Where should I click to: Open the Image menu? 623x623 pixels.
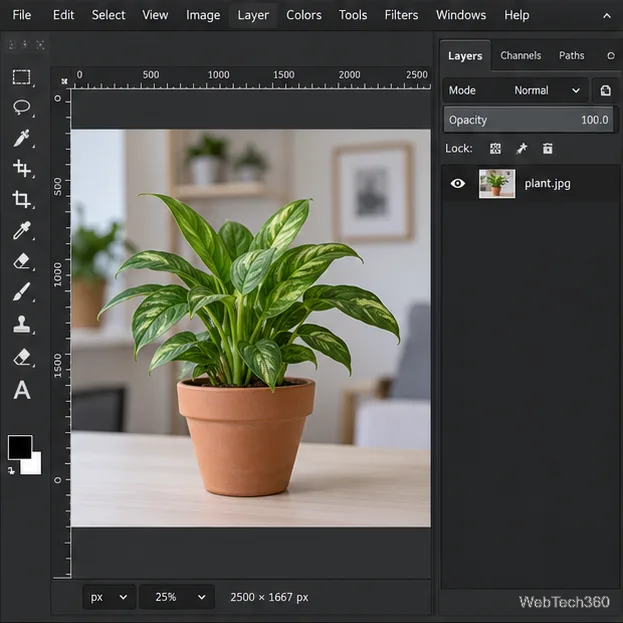coord(203,15)
